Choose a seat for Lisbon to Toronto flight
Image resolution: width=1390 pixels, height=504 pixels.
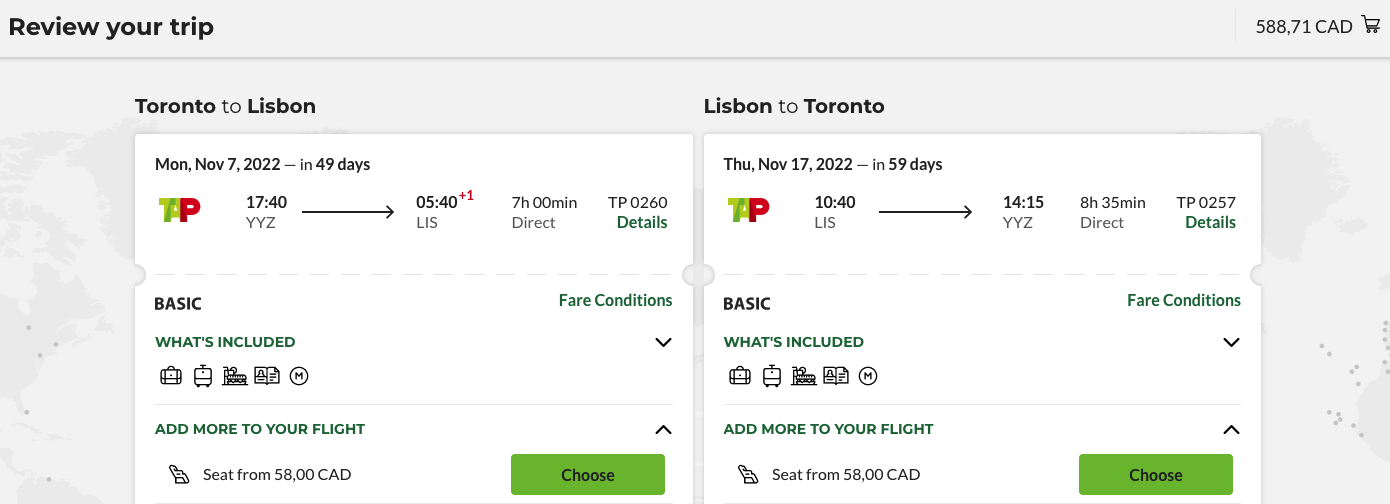(x=1155, y=474)
